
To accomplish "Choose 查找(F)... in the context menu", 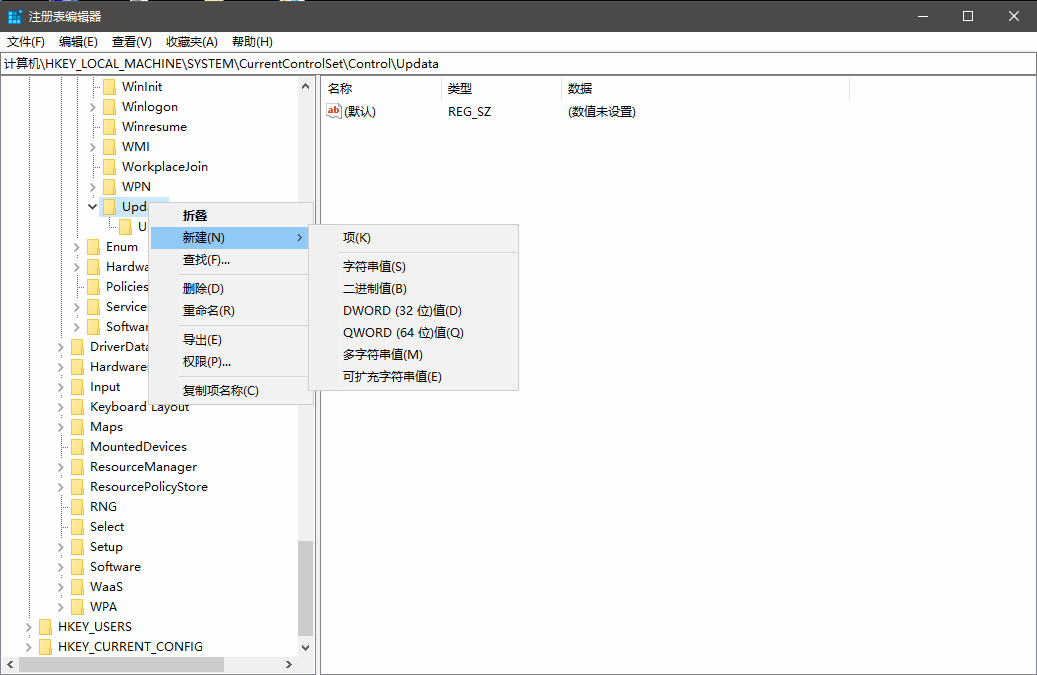I will coord(229,260).
